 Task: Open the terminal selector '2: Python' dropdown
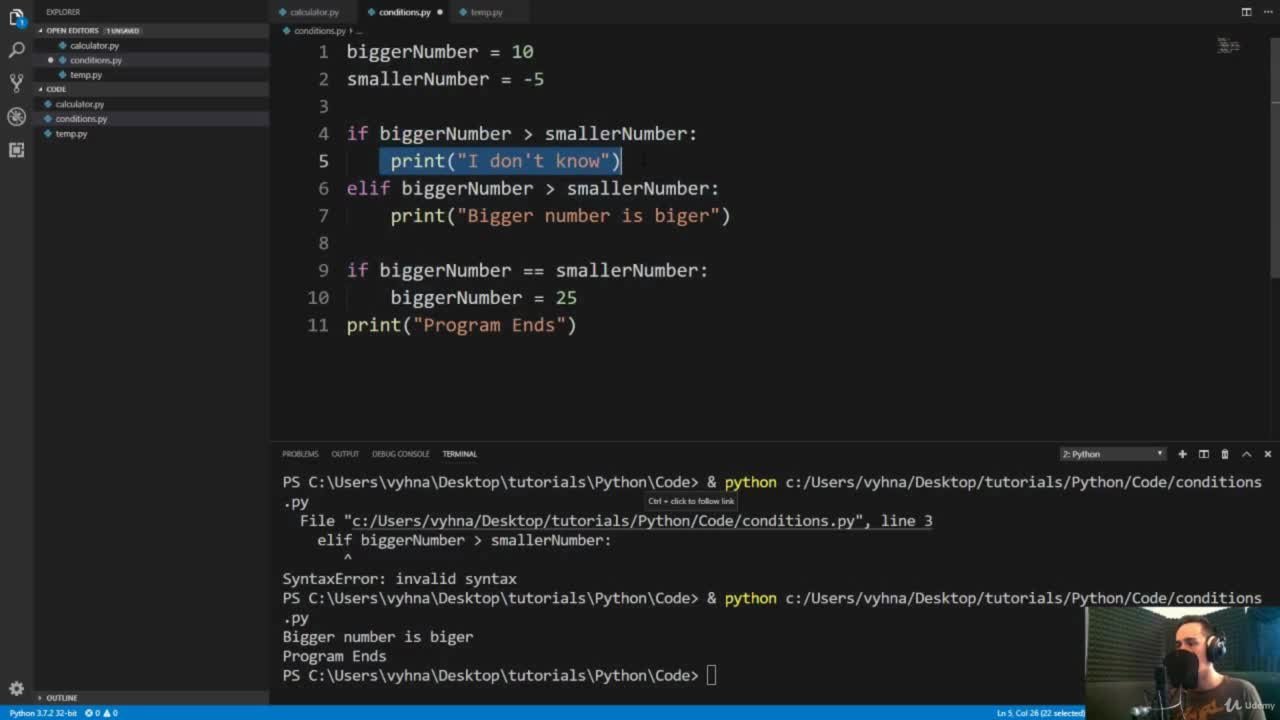1112,454
